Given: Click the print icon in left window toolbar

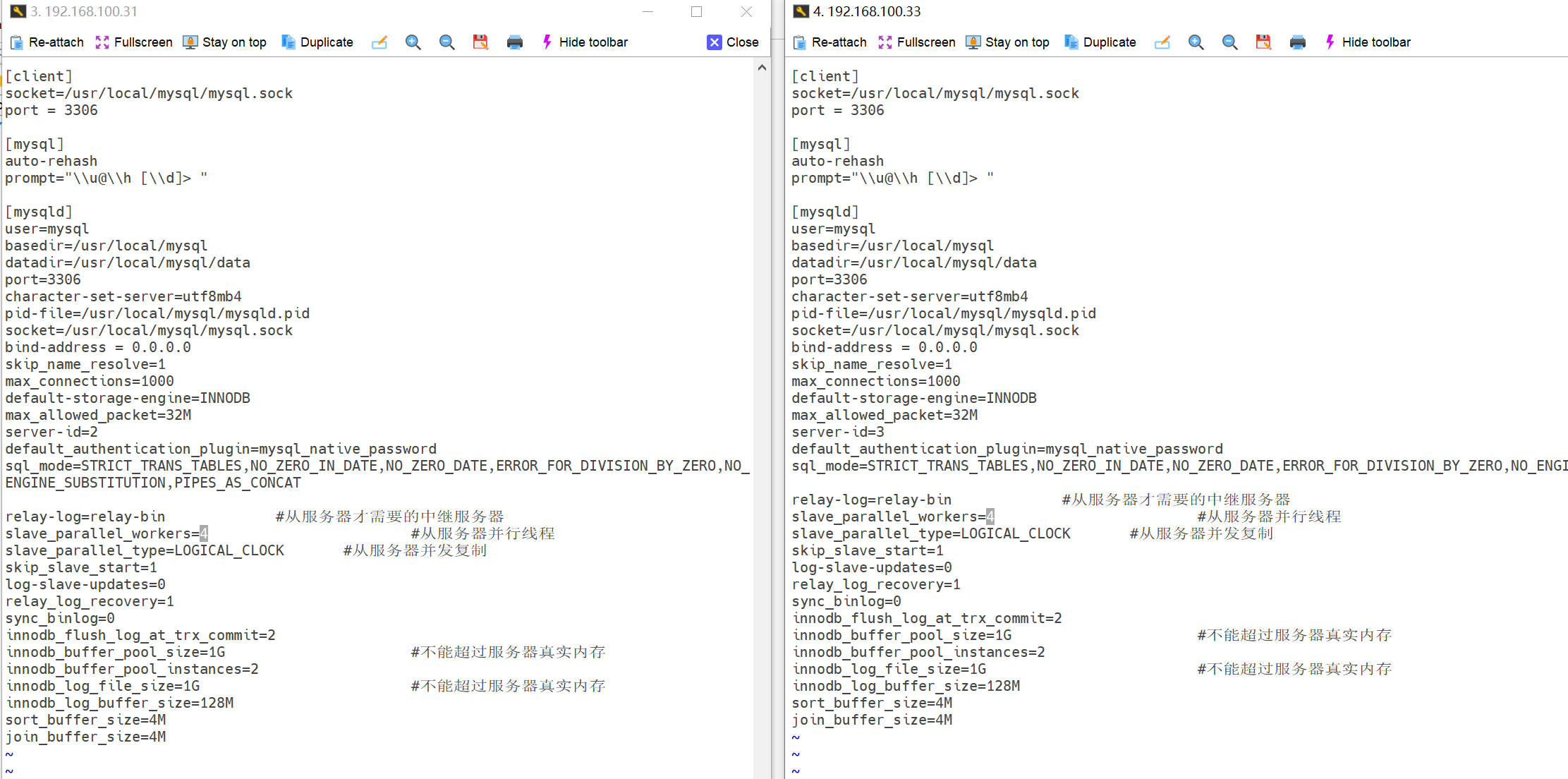Looking at the screenshot, I should point(515,42).
